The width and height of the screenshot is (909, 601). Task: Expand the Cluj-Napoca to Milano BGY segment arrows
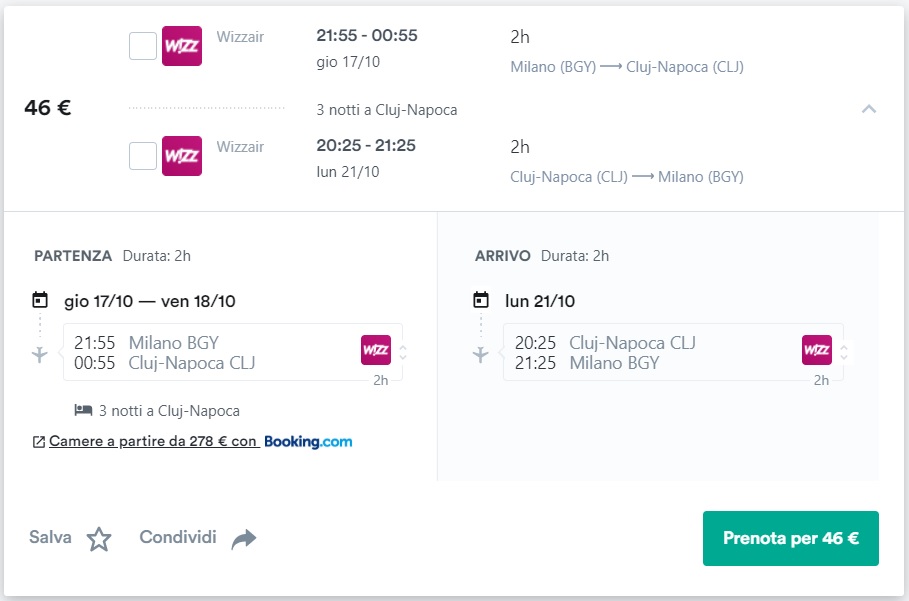pyautogui.click(x=844, y=352)
